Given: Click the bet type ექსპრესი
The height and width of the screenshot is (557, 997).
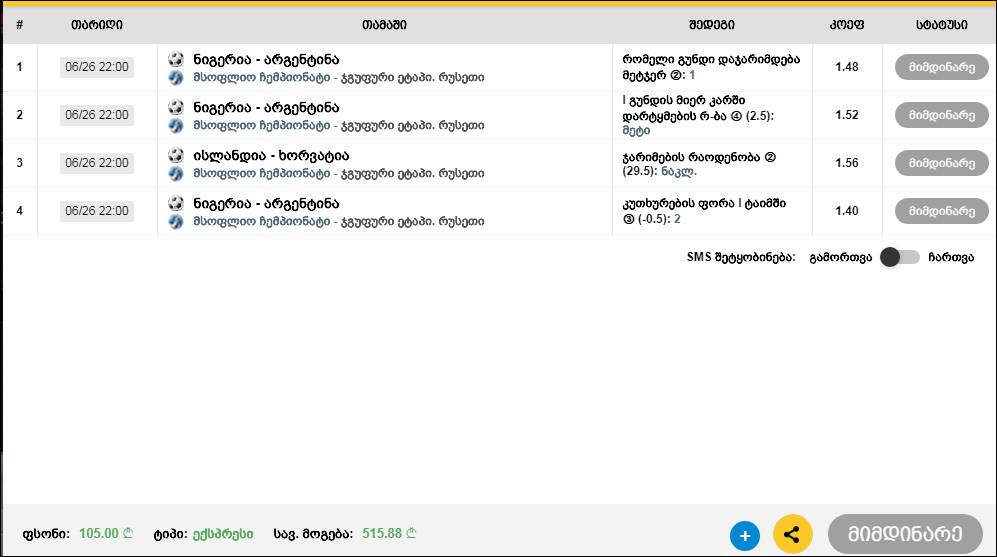Looking at the screenshot, I should (x=223, y=534).
